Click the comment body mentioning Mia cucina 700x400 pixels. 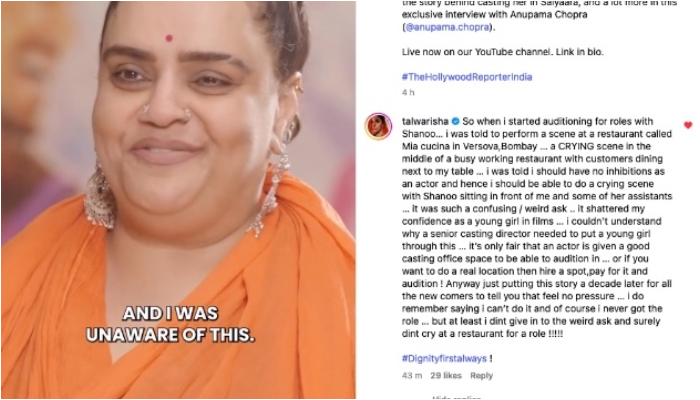pyautogui.click(x=537, y=228)
